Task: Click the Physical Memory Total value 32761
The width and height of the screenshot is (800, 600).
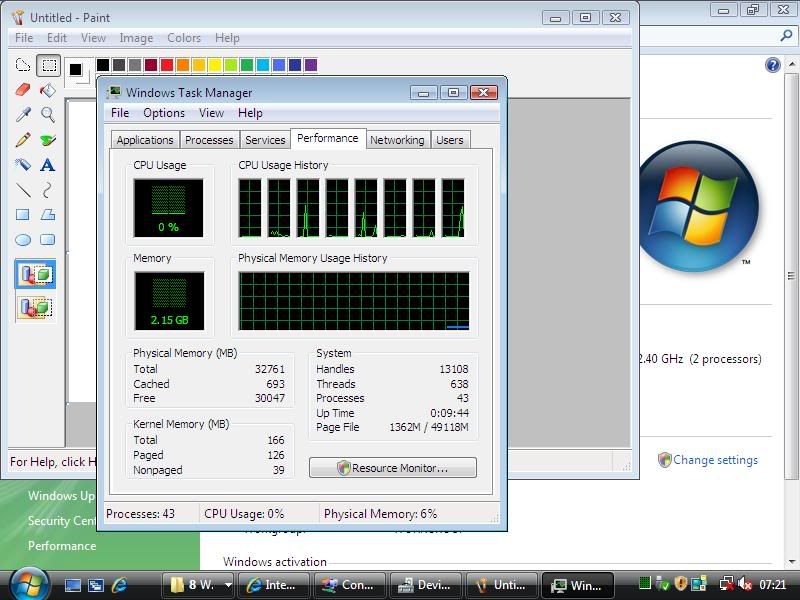Action: (270, 369)
